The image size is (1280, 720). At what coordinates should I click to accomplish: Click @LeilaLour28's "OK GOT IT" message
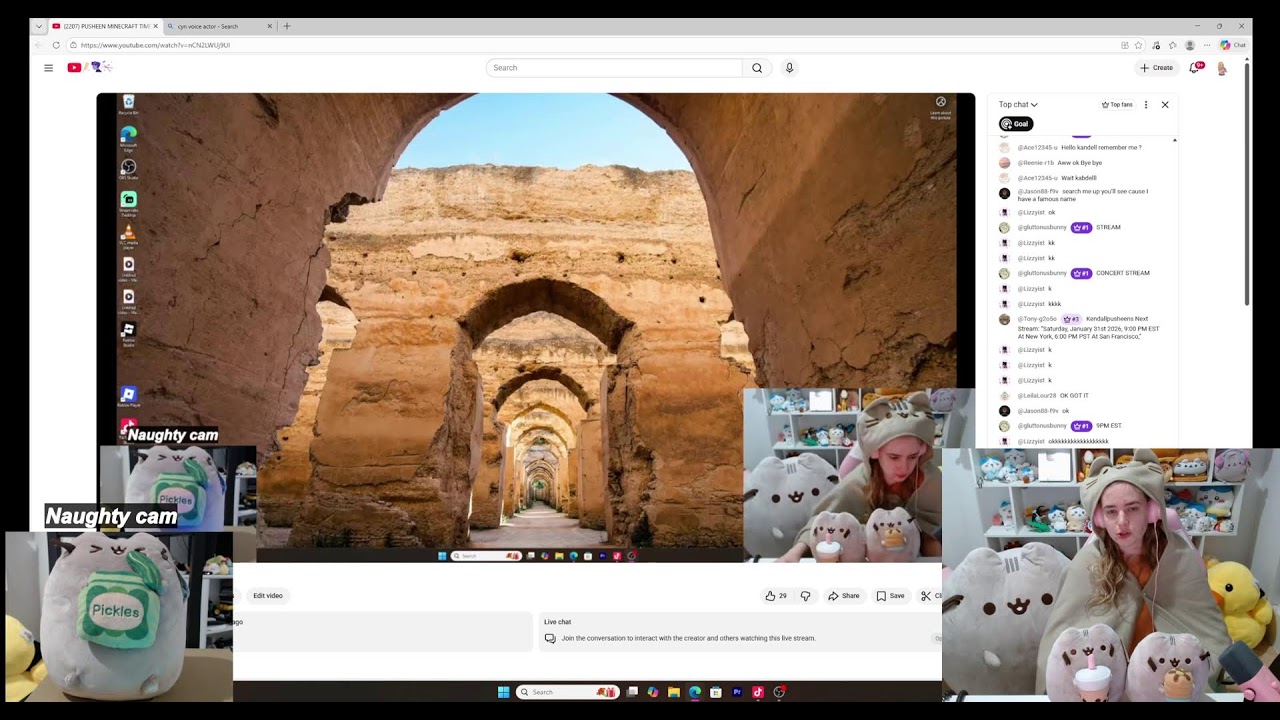1074,395
